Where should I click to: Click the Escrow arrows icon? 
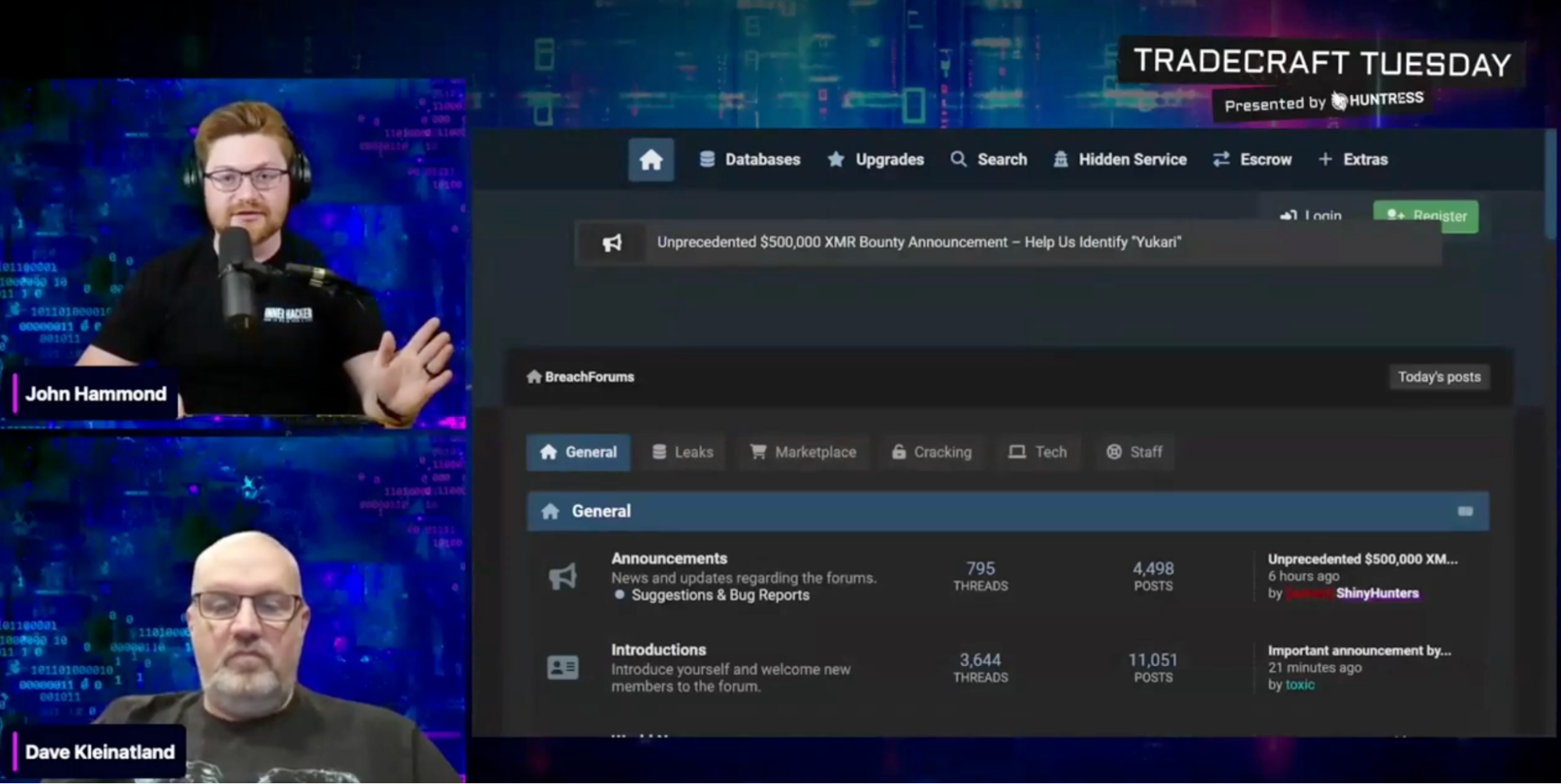[x=1221, y=160]
